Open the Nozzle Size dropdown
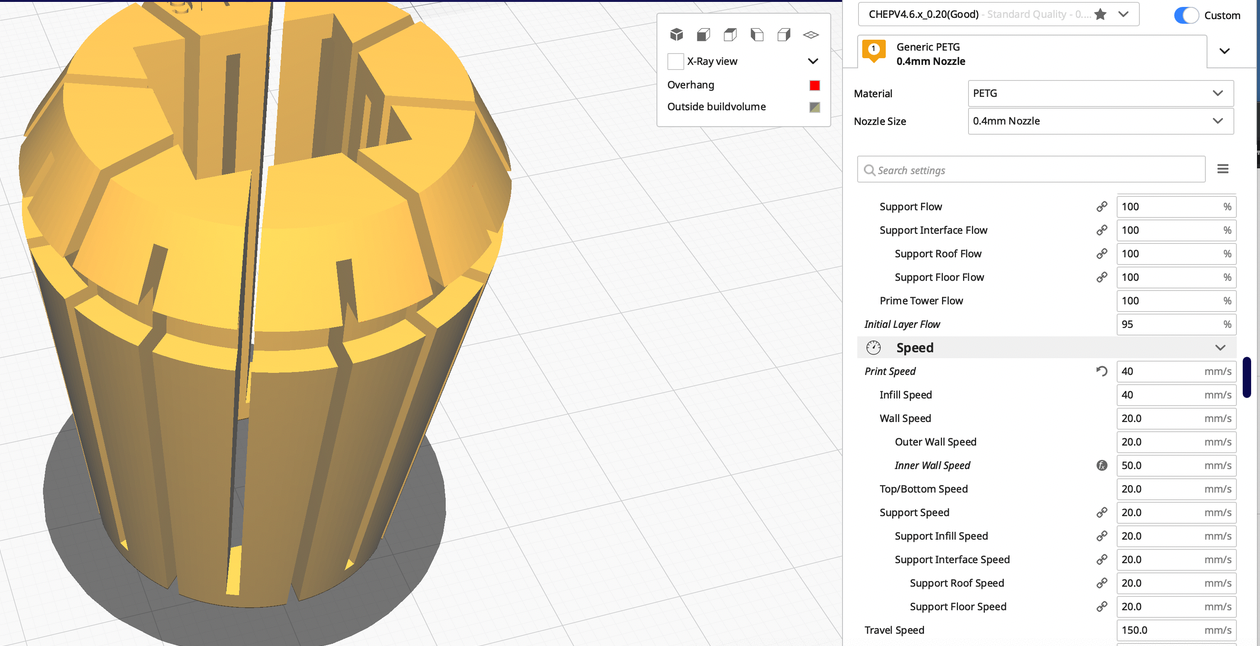 1100,121
